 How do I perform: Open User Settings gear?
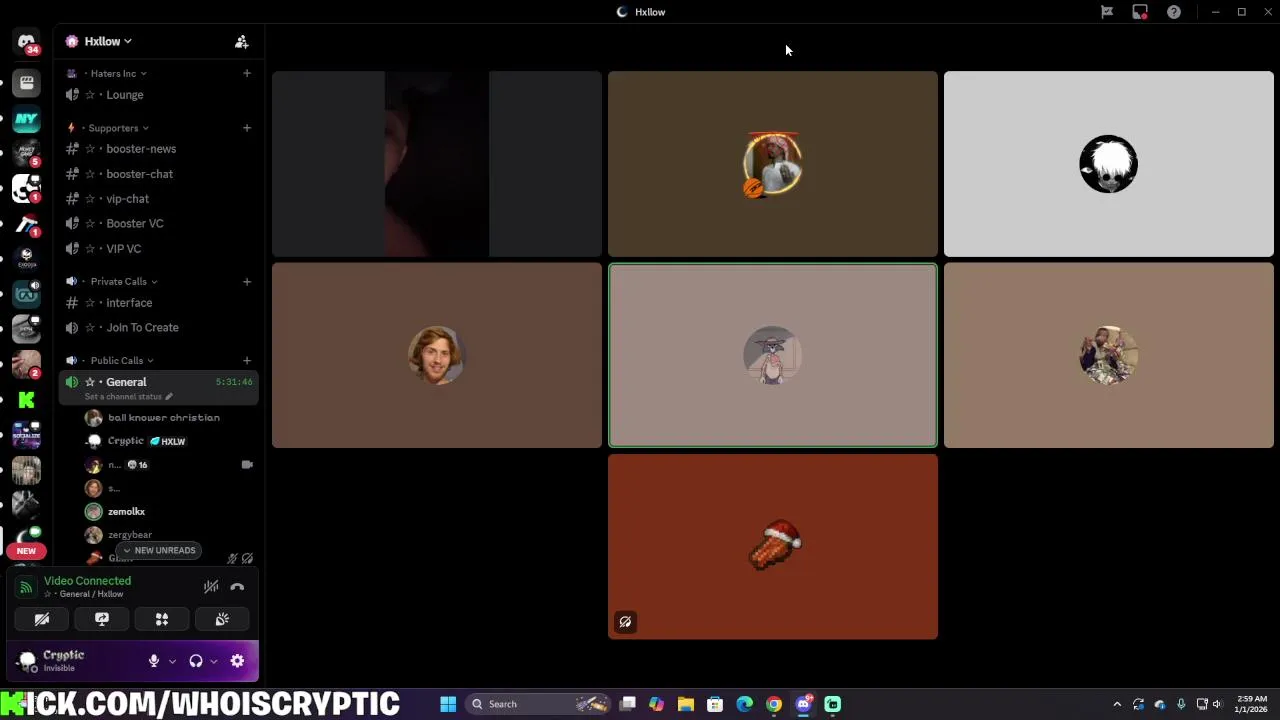[x=237, y=661]
